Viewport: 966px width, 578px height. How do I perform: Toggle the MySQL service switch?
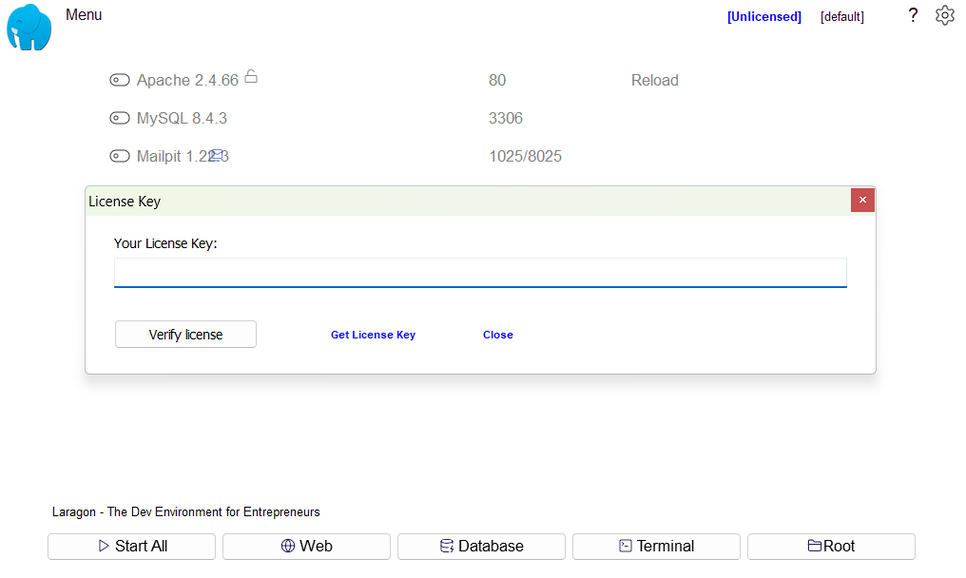[x=120, y=117]
